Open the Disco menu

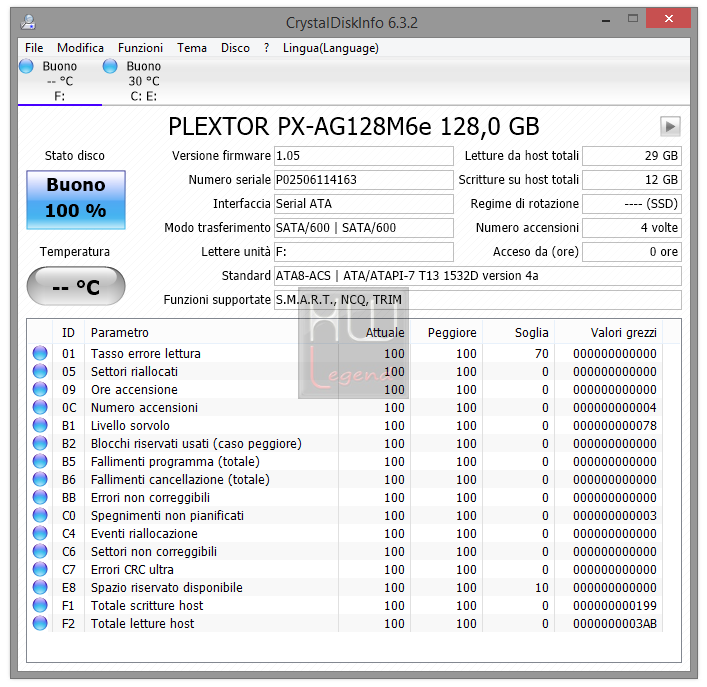click(x=235, y=48)
